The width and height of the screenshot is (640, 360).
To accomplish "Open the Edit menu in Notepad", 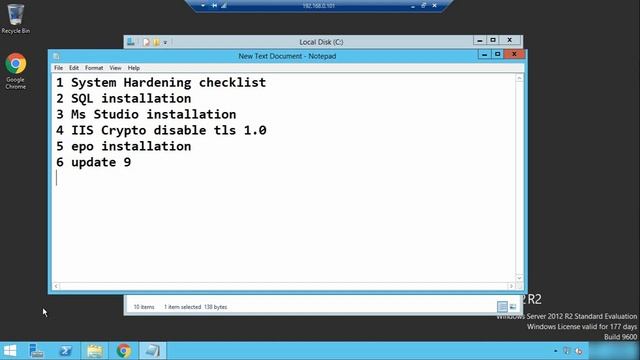I will coord(74,68).
